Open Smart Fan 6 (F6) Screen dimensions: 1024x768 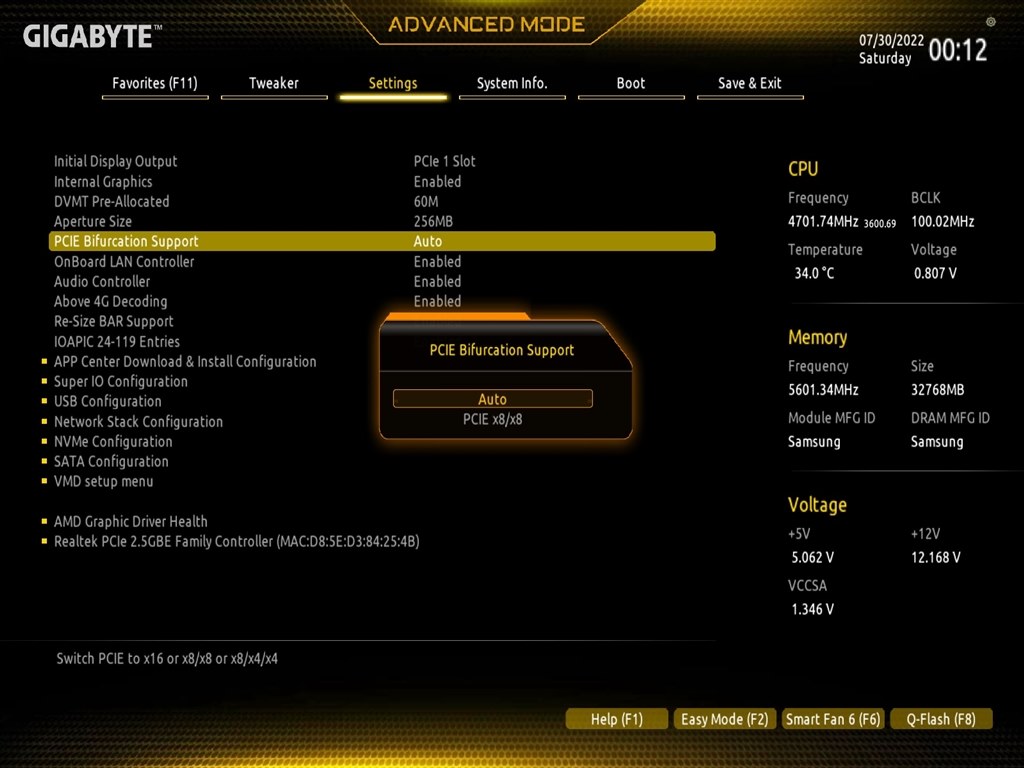pyautogui.click(x=833, y=719)
